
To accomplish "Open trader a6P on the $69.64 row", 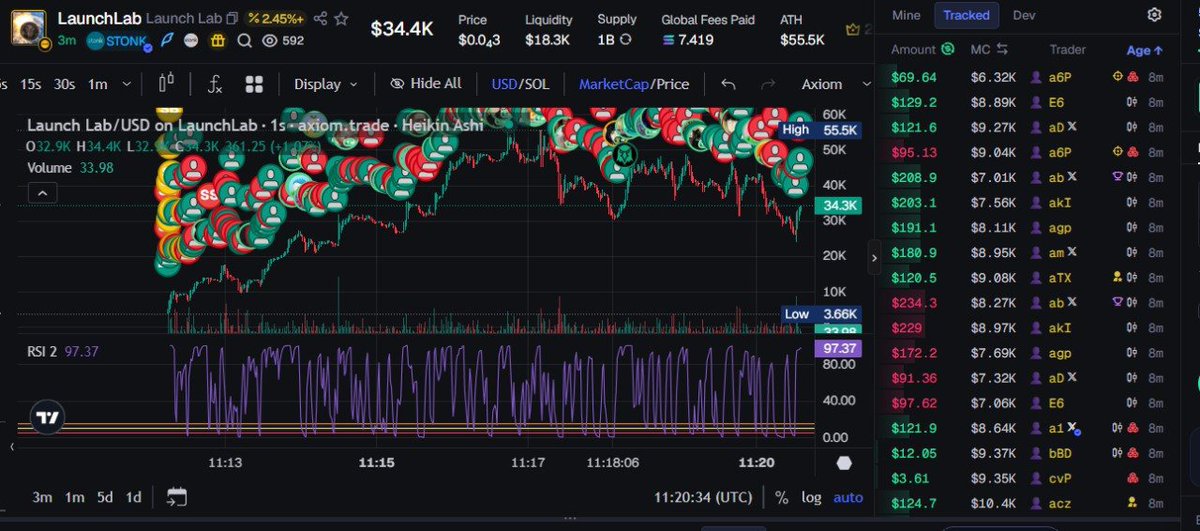I will pyautogui.click(x=1059, y=76).
